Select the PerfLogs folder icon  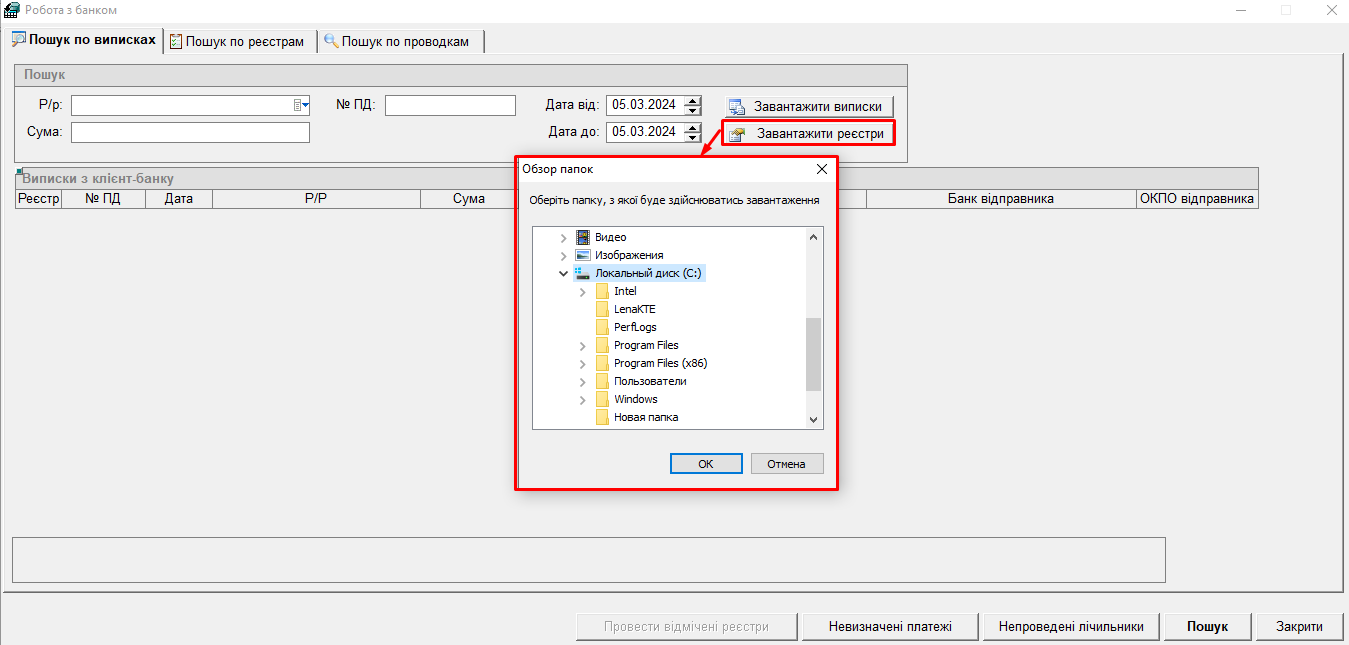coord(602,328)
